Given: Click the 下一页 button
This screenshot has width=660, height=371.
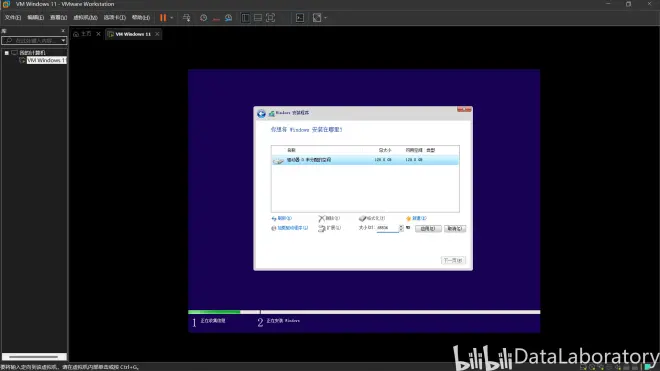Looking at the screenshot, I should click(453, 260).
